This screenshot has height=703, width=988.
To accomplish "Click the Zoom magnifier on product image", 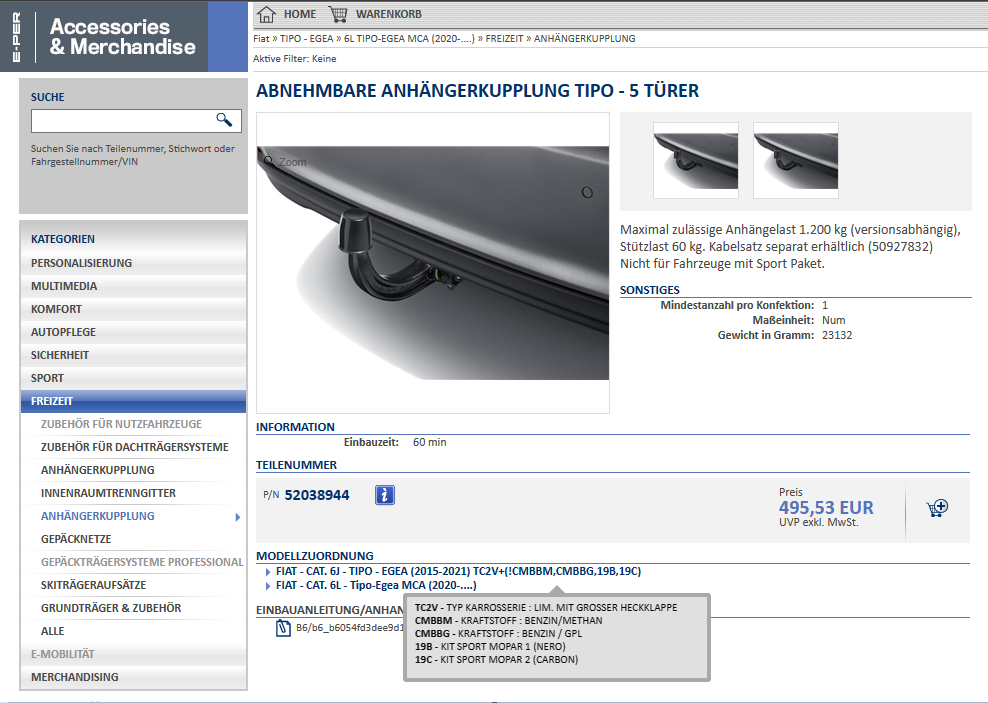I will tap(268, 160).
